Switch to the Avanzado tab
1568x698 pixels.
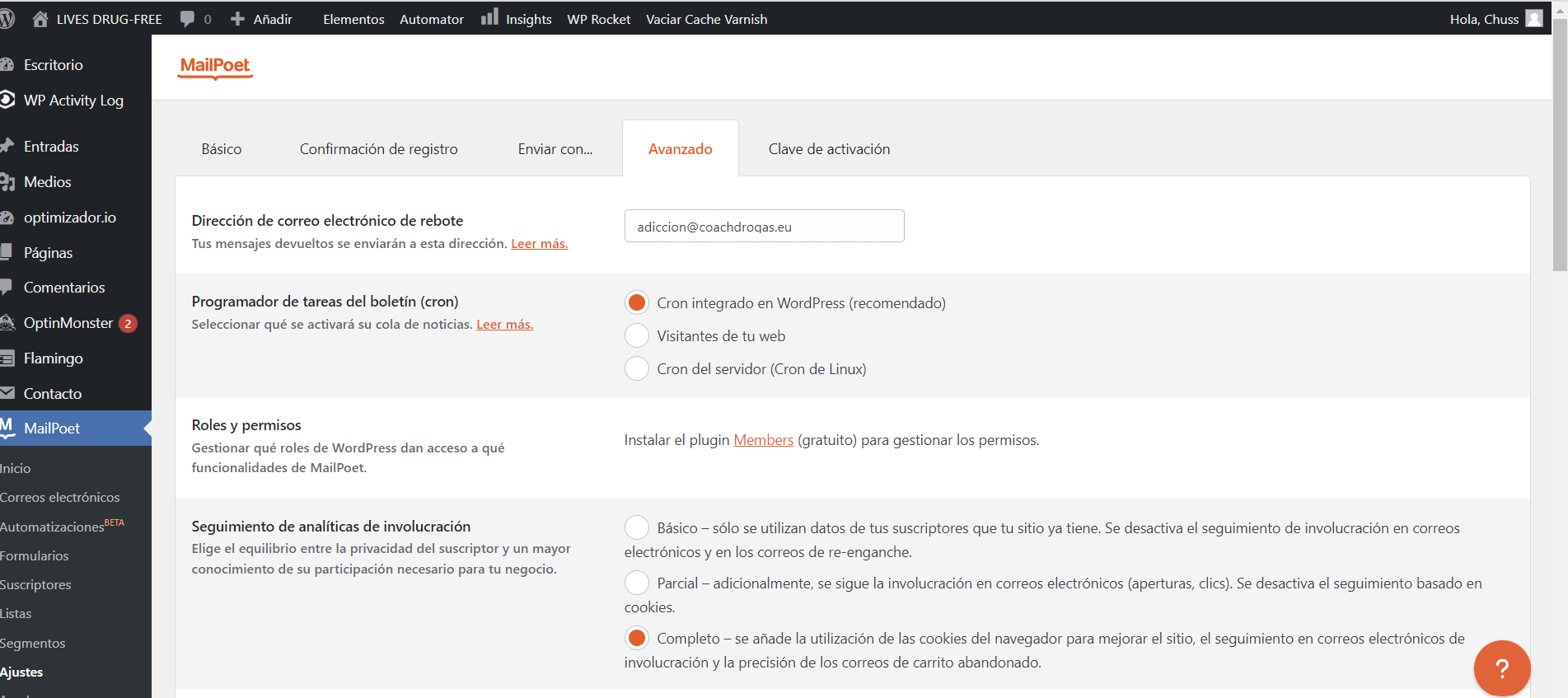[681, 149]
